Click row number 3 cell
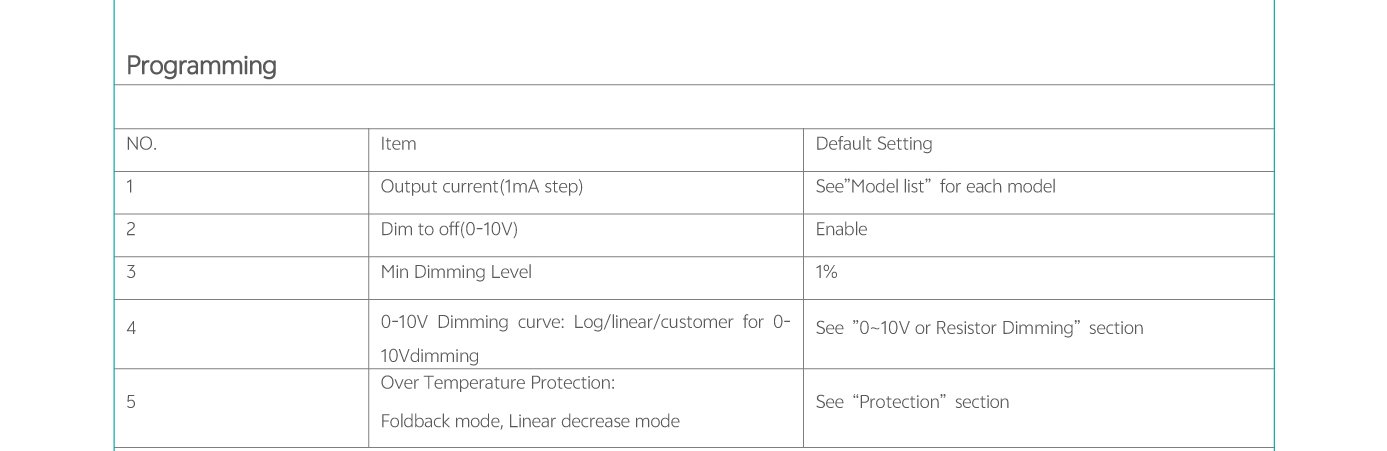The width and height of the screenshot is (1387, 451). point(131,272)
